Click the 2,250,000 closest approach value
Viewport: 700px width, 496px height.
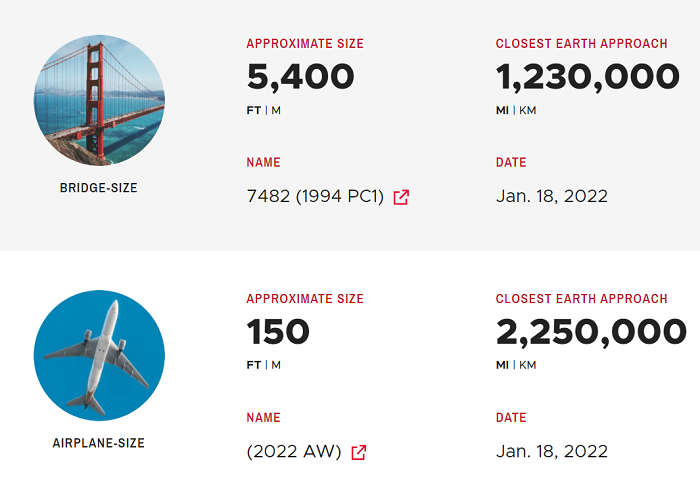coord(591,331)
